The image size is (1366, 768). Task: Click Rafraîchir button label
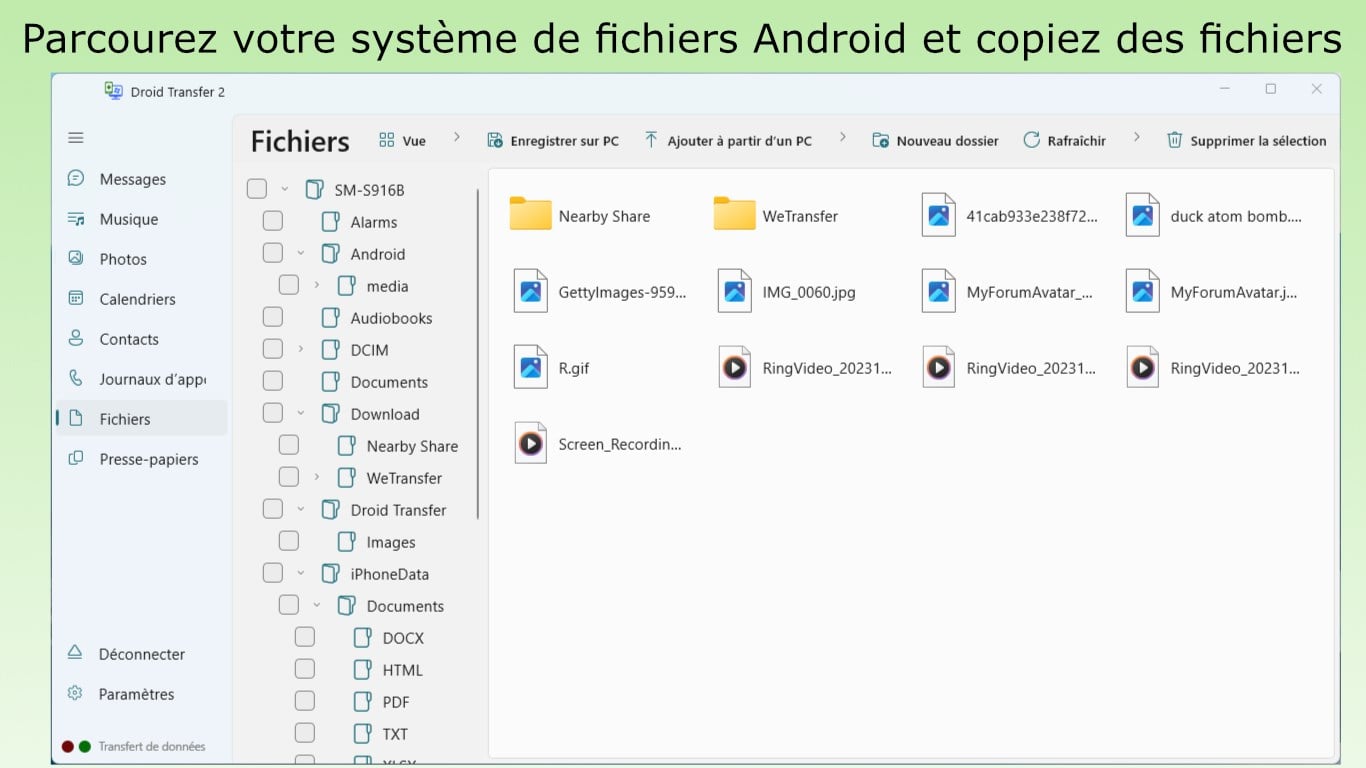1077,141
